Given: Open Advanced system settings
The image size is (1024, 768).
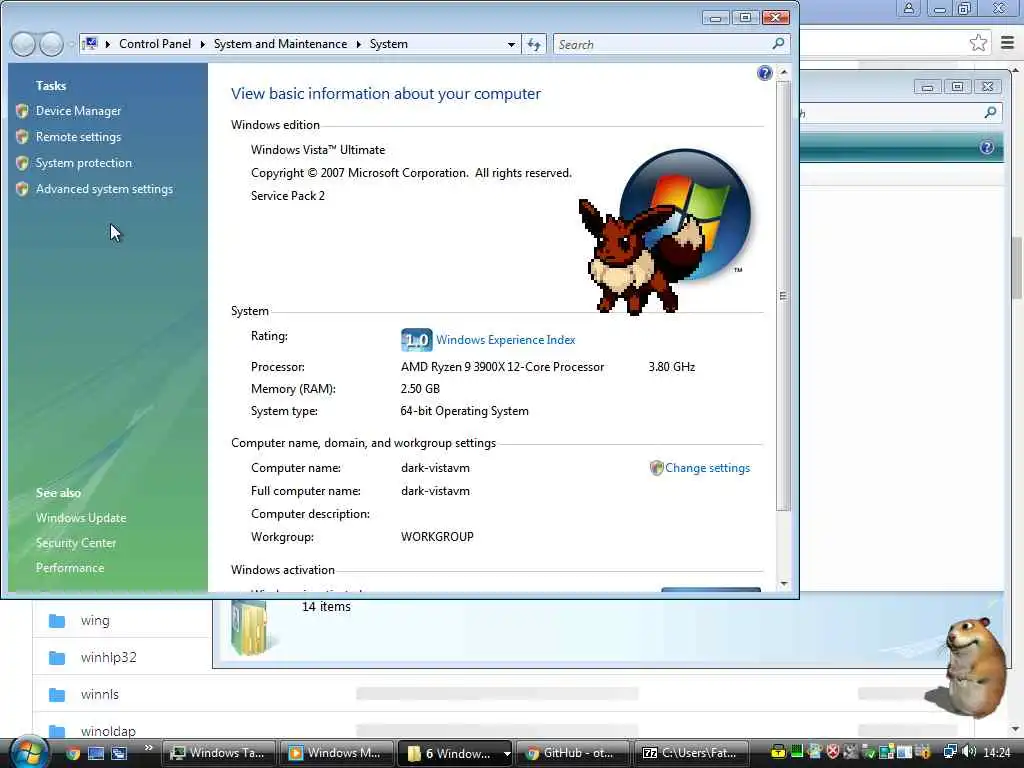Looking at the screenshot, I should point(104,189).
